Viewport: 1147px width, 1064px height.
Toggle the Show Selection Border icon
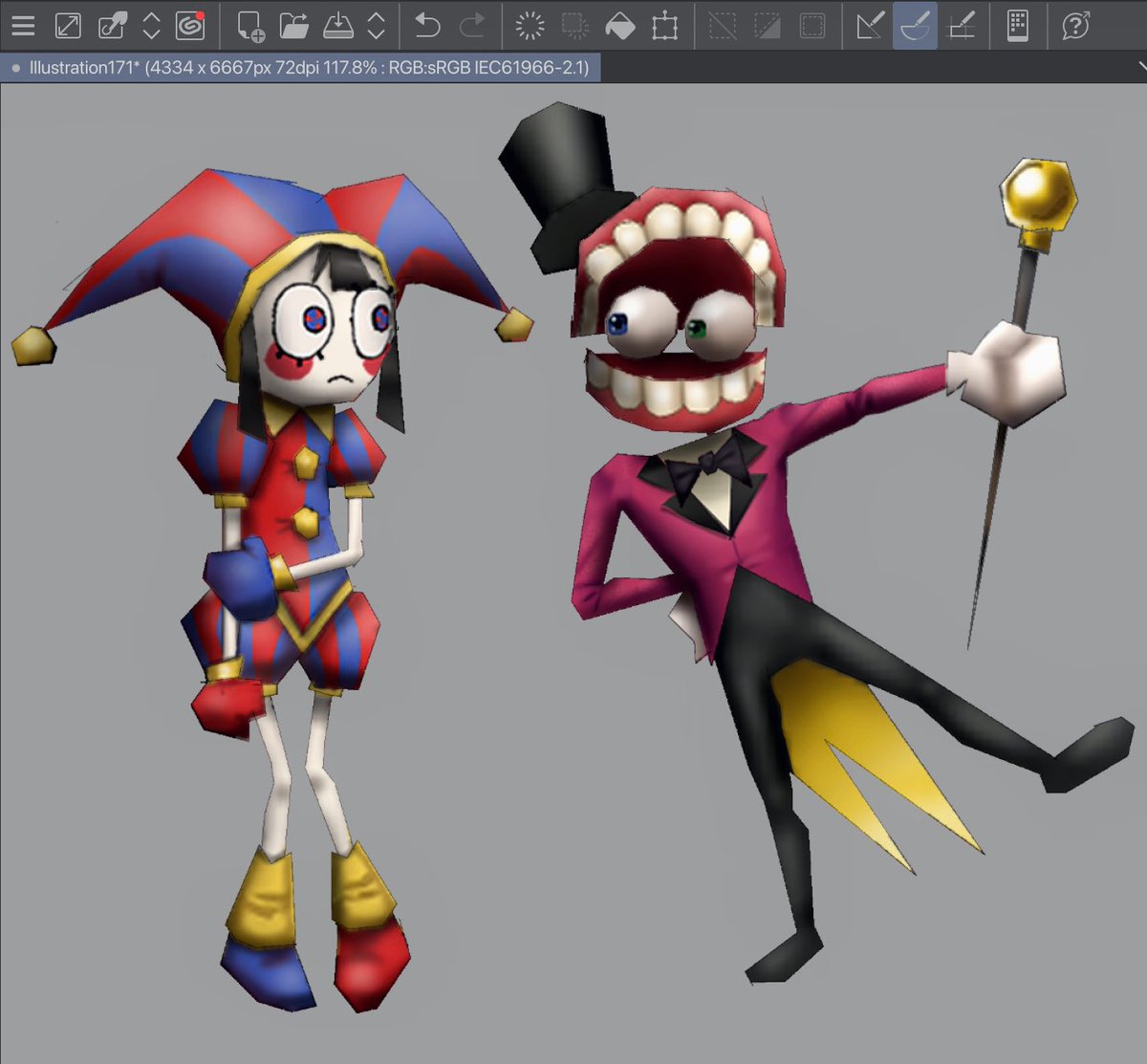812,26
